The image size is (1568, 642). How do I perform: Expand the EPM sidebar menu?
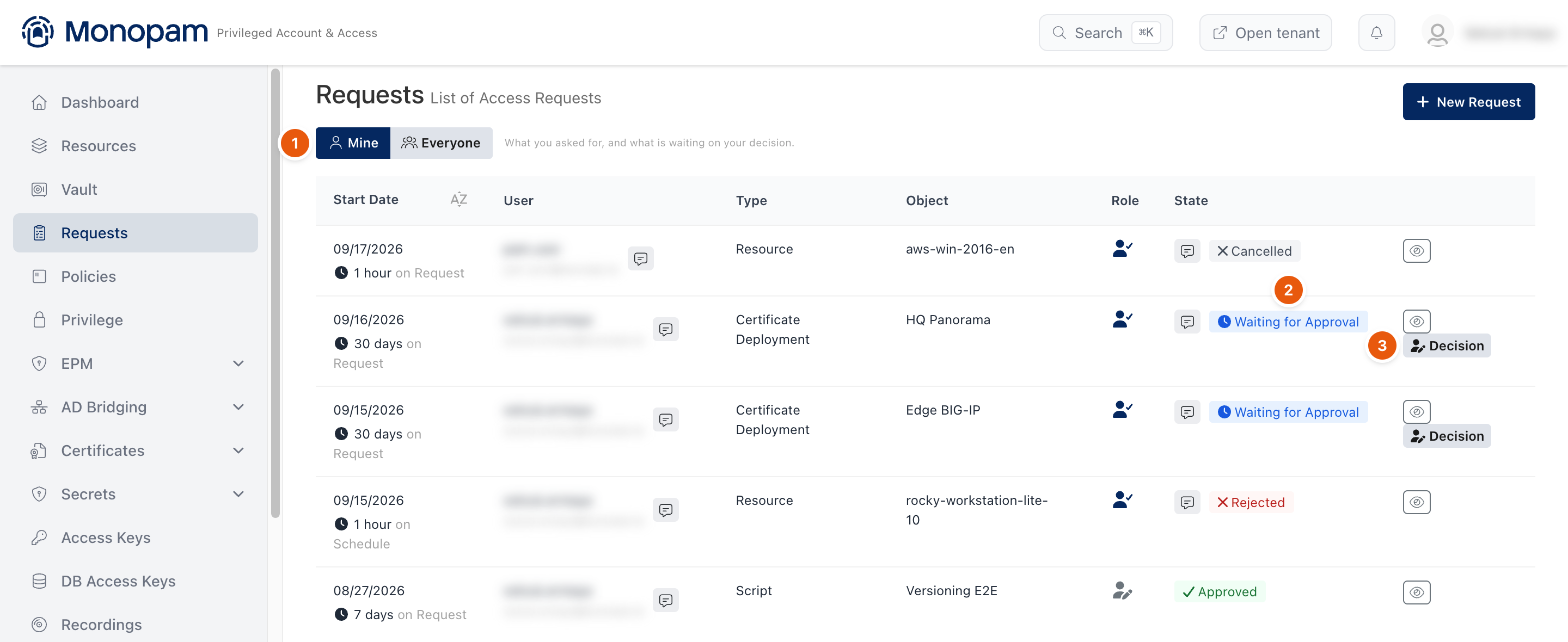(238, 363)
